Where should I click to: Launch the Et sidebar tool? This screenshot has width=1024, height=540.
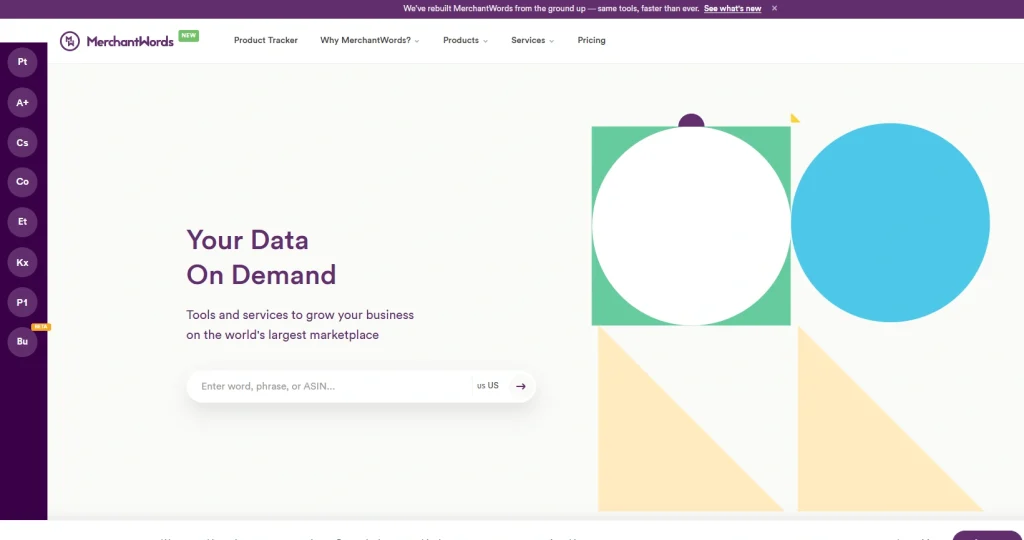(x=22, y=221)
